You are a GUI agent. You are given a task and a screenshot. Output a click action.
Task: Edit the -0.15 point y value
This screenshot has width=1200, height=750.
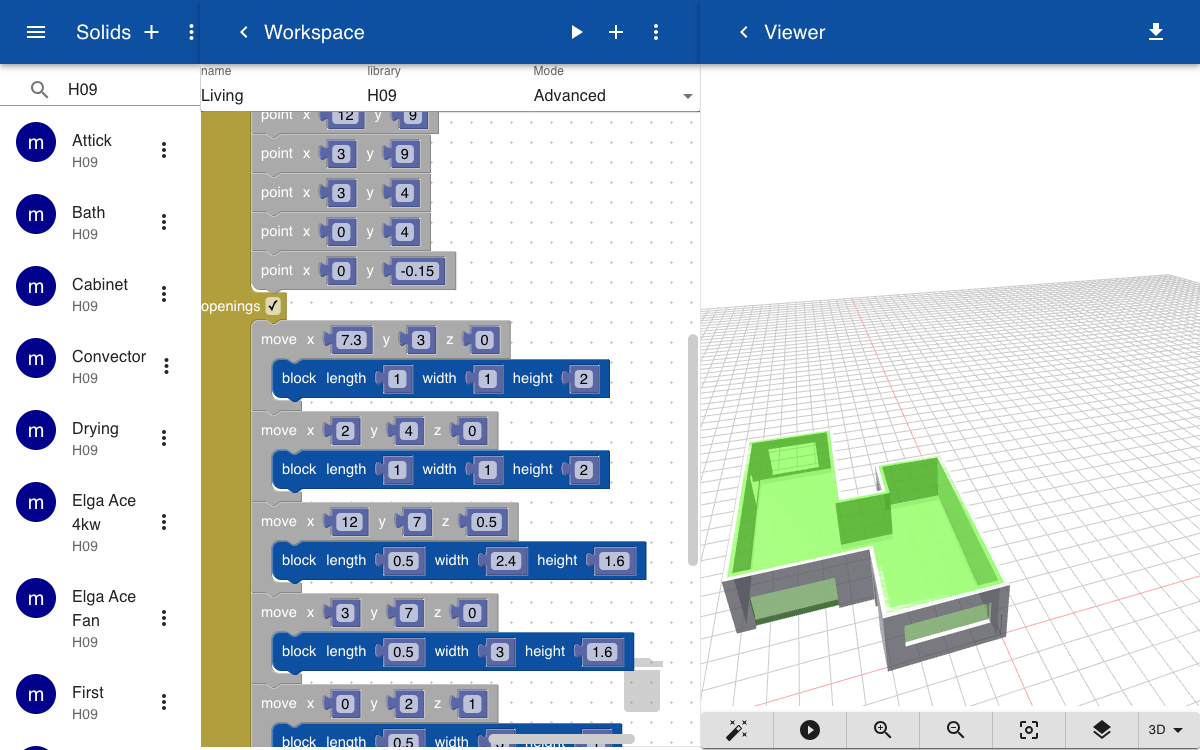click(417, 271)
